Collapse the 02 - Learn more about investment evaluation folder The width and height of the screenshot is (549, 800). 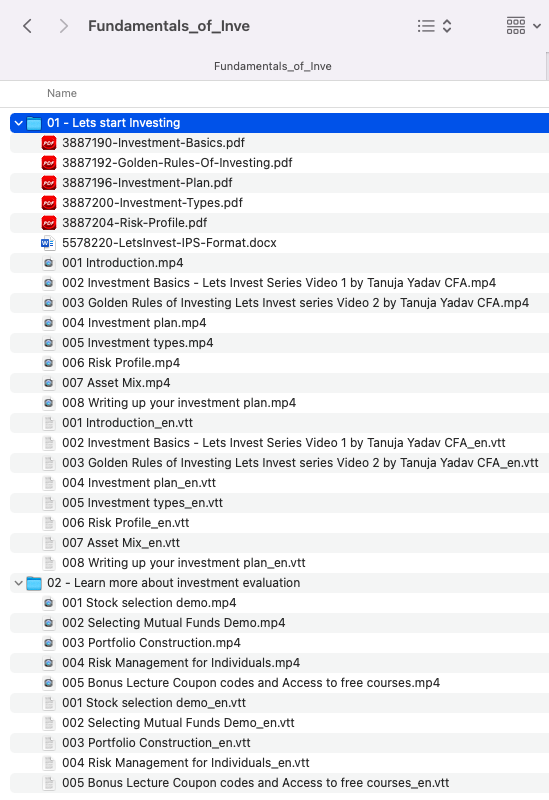(x=18, y=583)
